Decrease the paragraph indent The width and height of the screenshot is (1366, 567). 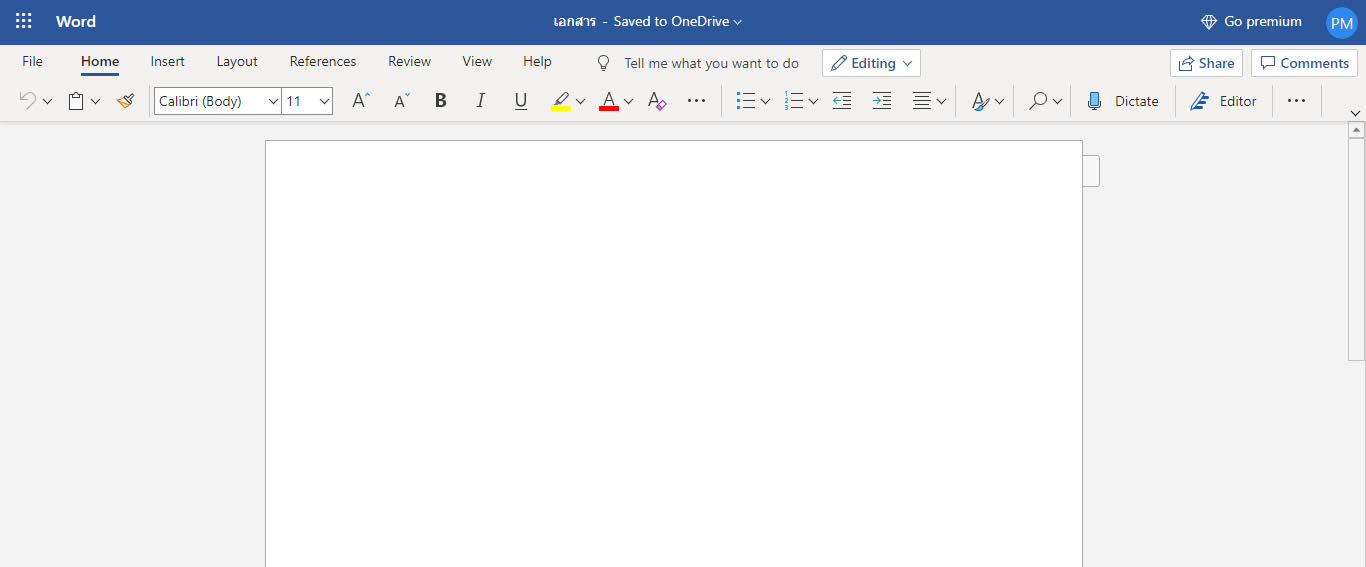(842, 101)
